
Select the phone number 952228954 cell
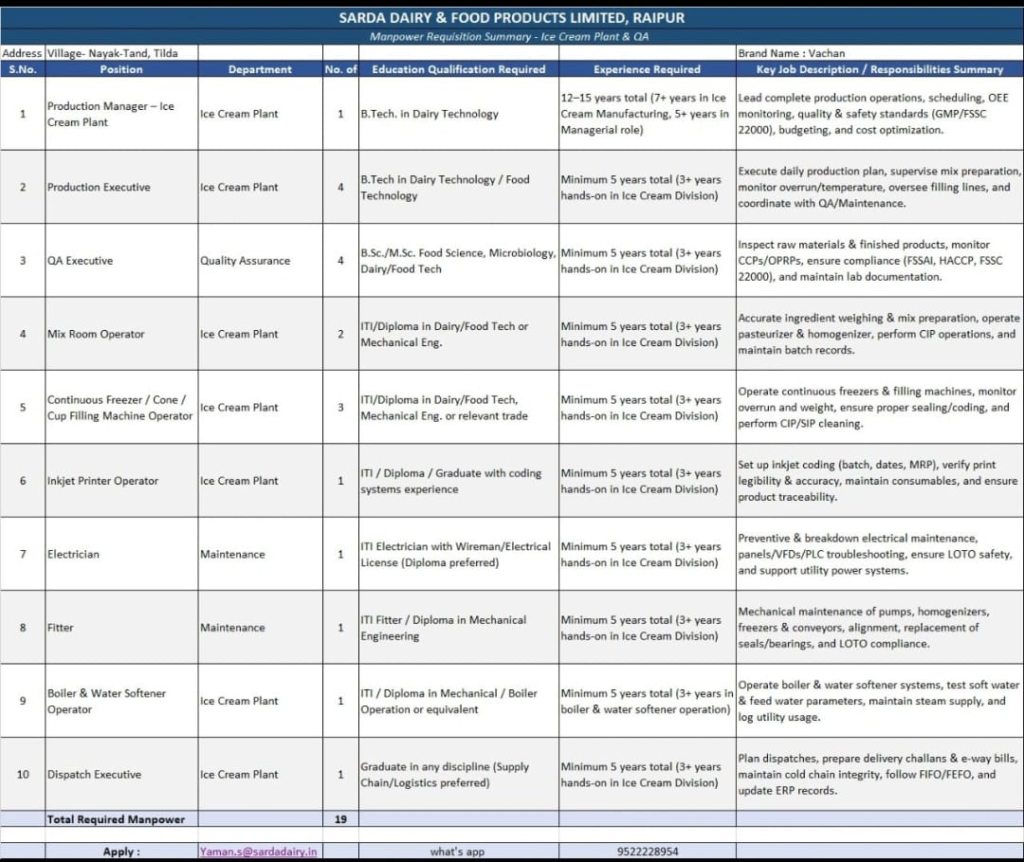(x=647, y=852)
